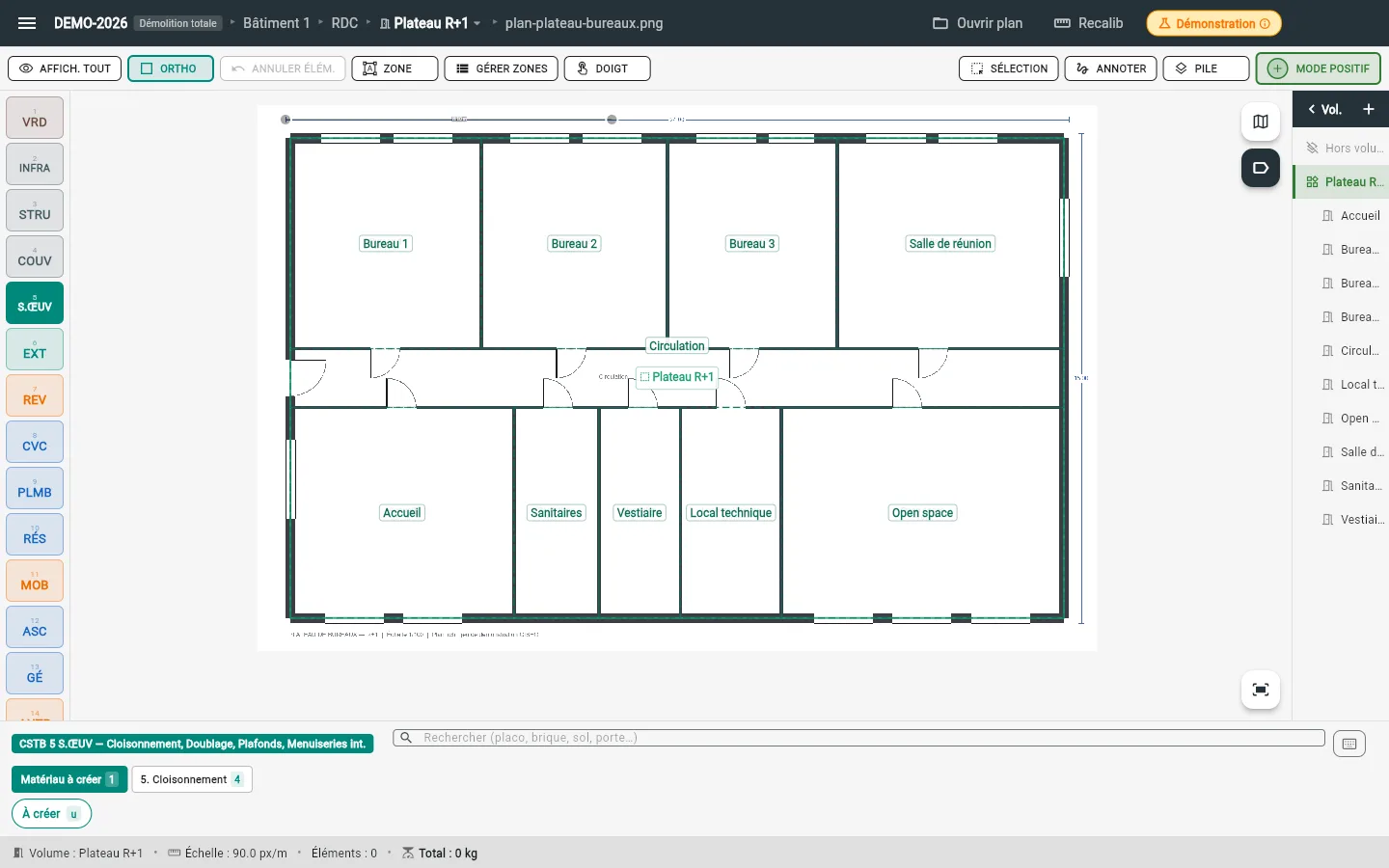Activate the ANNOTER tool
1389x868 pixels.
click(x=1110, y=68)
